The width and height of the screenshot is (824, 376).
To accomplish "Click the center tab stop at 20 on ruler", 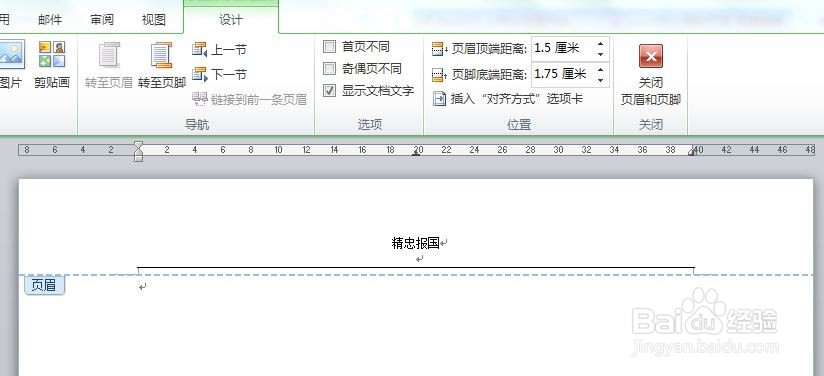I will (416, 153).
